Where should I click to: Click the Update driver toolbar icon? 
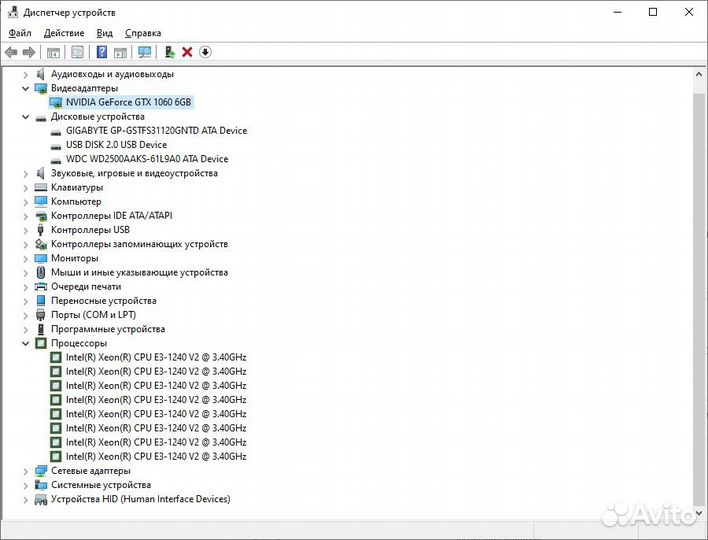point(169,52)
